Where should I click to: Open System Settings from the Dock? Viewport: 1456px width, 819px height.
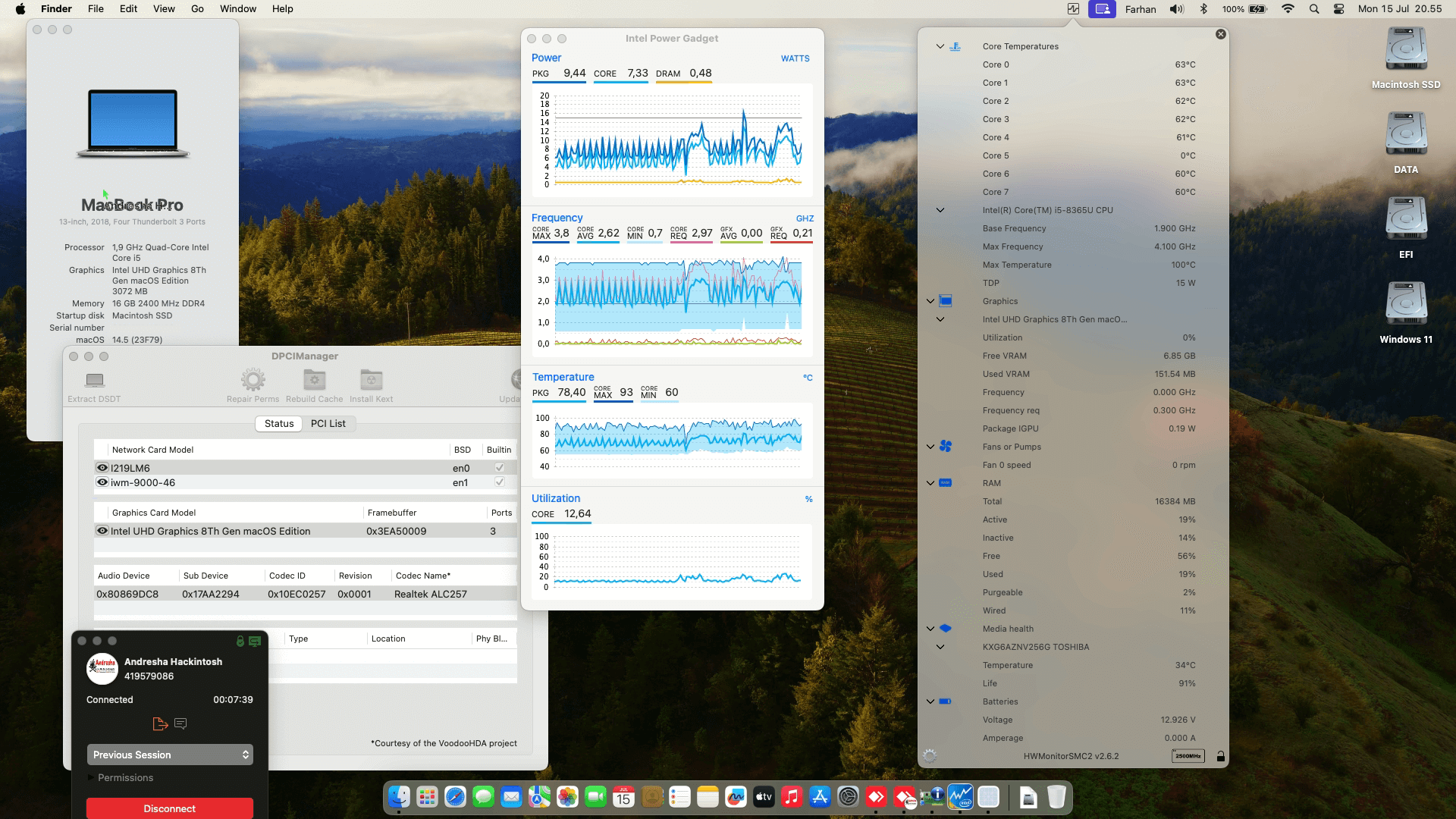pyautogui.click(x=848, y=797)
